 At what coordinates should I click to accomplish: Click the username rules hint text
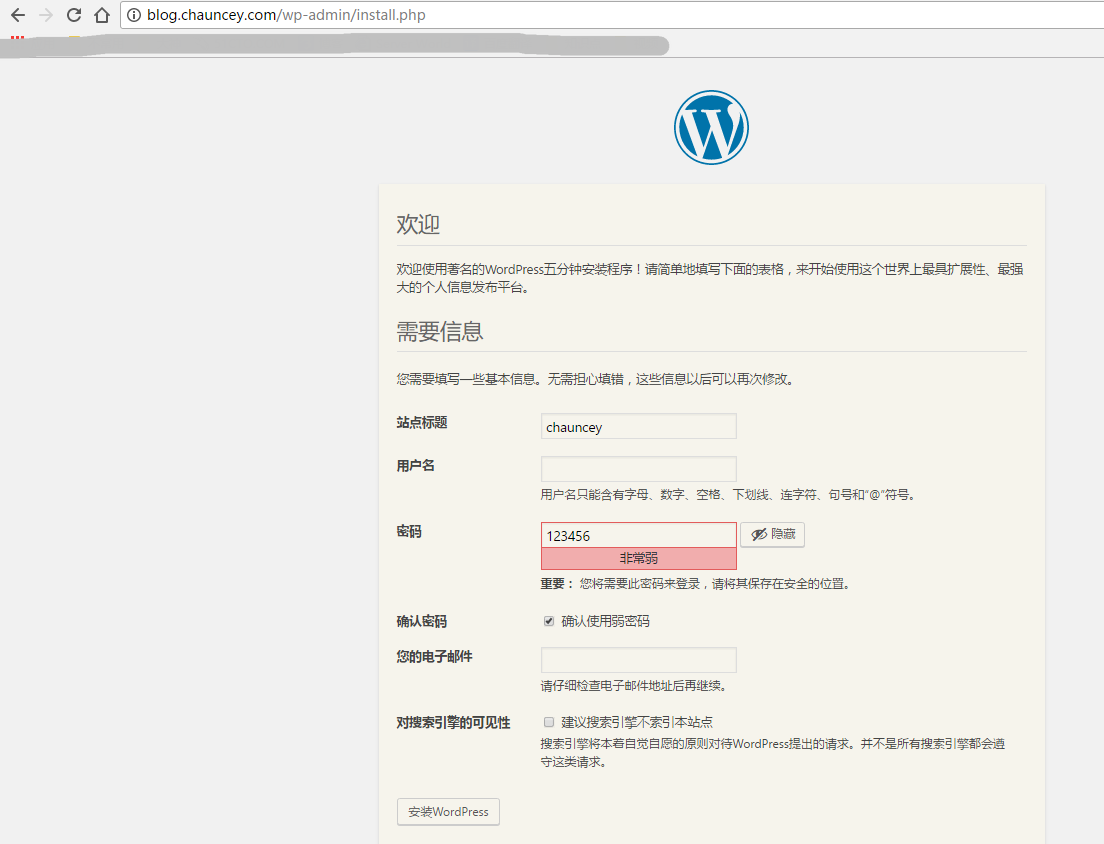pyautogui.click(x=729, y=495)
